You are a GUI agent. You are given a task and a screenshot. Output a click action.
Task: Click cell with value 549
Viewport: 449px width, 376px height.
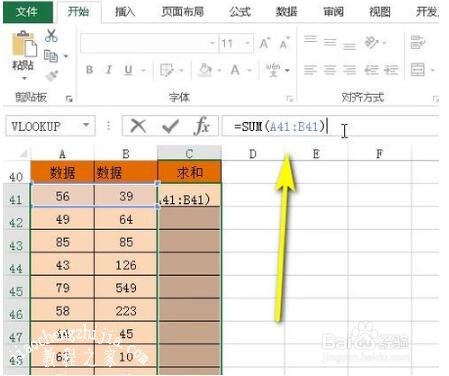[126, 287]
